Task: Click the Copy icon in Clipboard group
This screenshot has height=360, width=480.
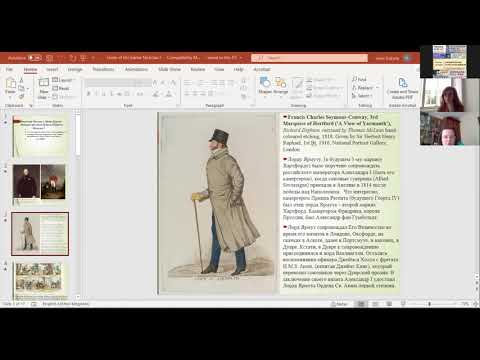Action: pyautogui.click(x=22, y=88)
